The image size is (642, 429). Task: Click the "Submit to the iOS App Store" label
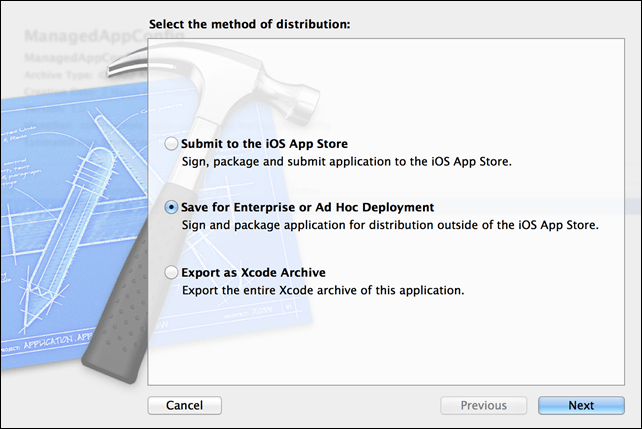(x=264, y=144)
